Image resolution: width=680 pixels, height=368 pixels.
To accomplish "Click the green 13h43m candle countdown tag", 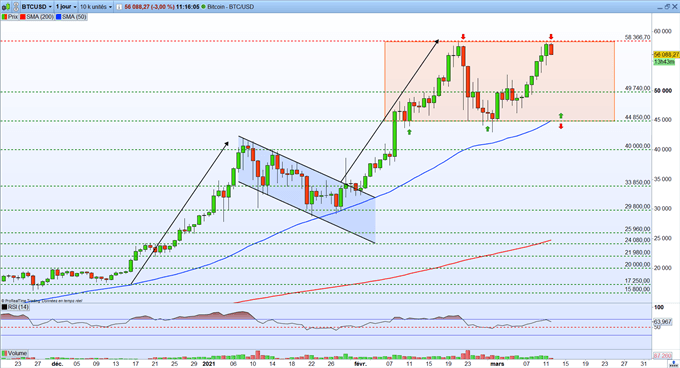I will 664,62.
